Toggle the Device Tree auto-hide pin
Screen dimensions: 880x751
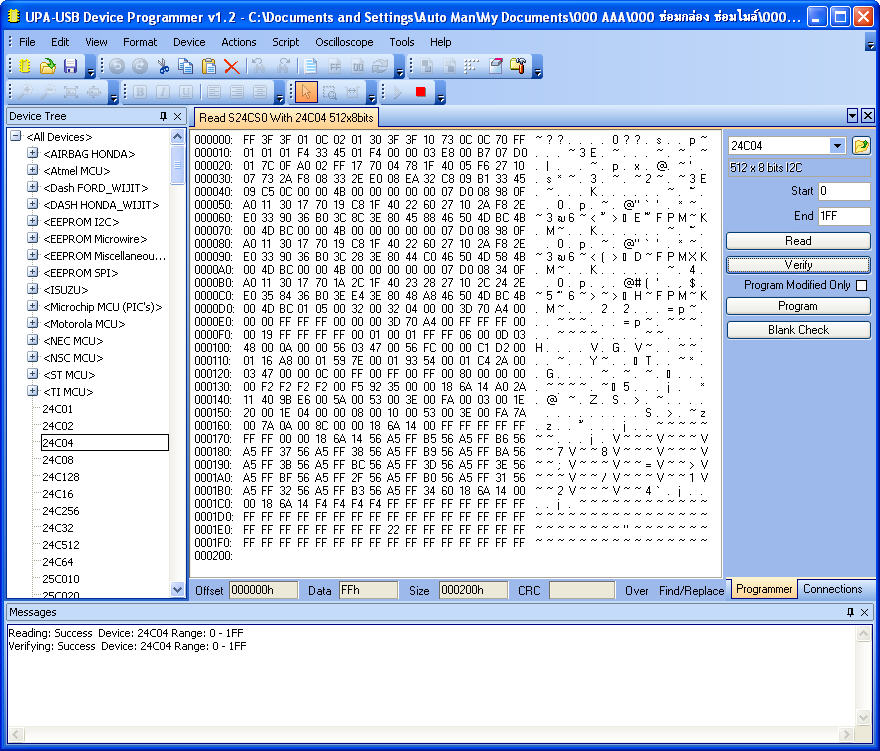click(x=163, y=116)
